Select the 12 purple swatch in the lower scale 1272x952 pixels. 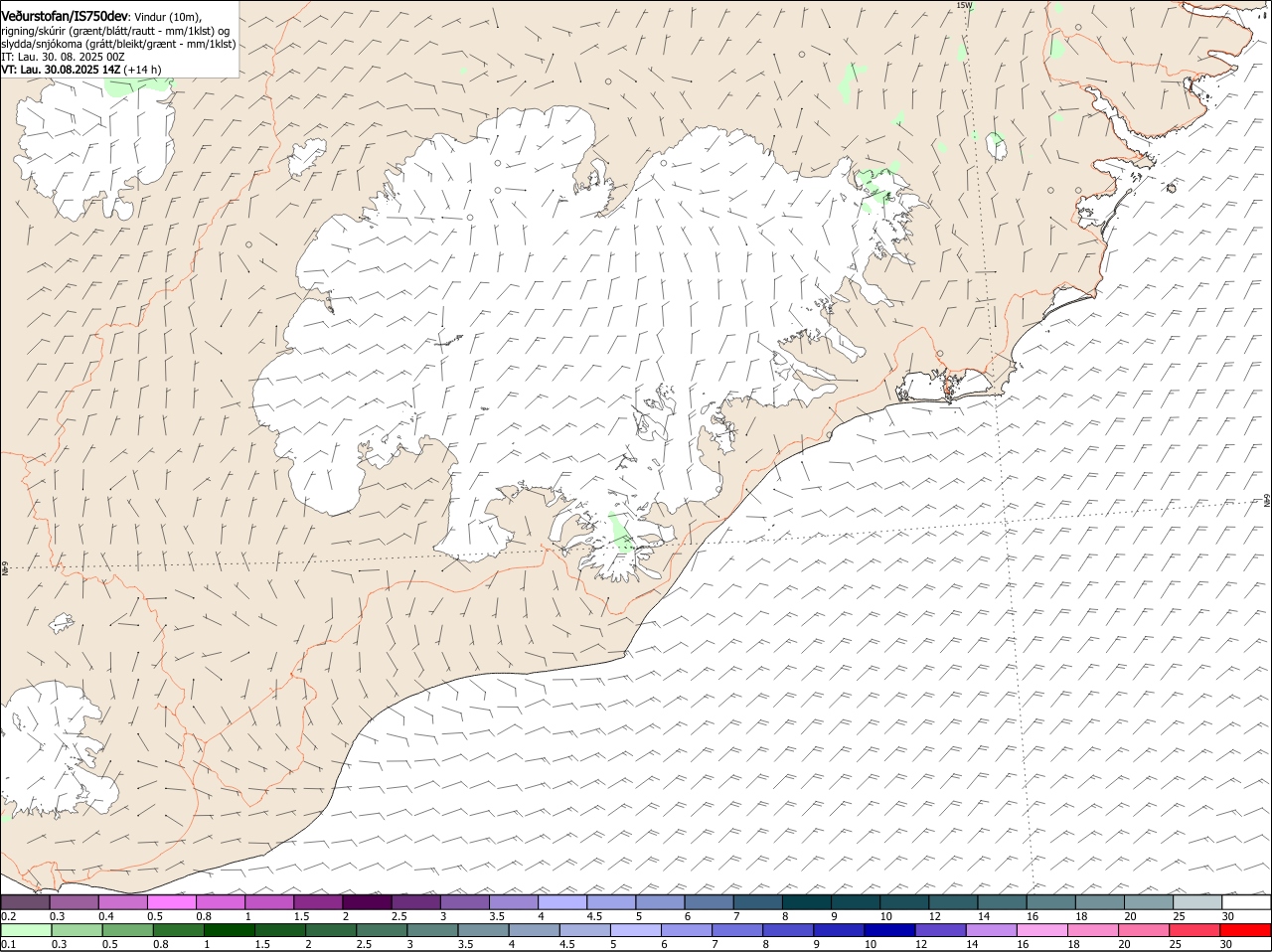(939, 931)
